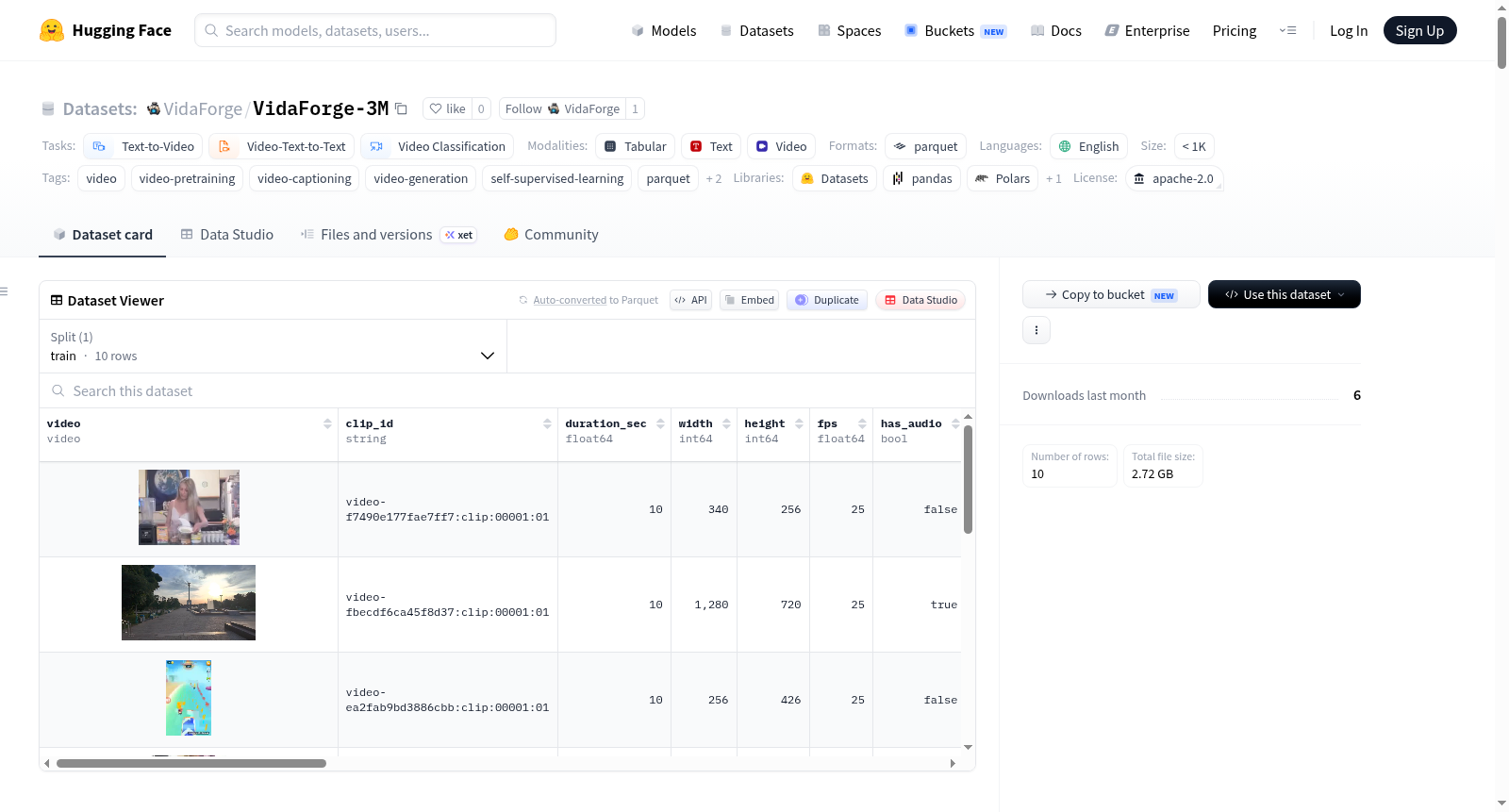Open the colorful game video thumbnail
Viewport: 1509px width, 812px height.
(189, 698)
